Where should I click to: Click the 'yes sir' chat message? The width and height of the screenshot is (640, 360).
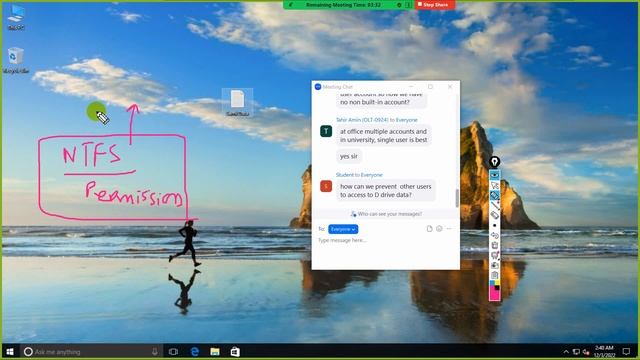[349, 156]
